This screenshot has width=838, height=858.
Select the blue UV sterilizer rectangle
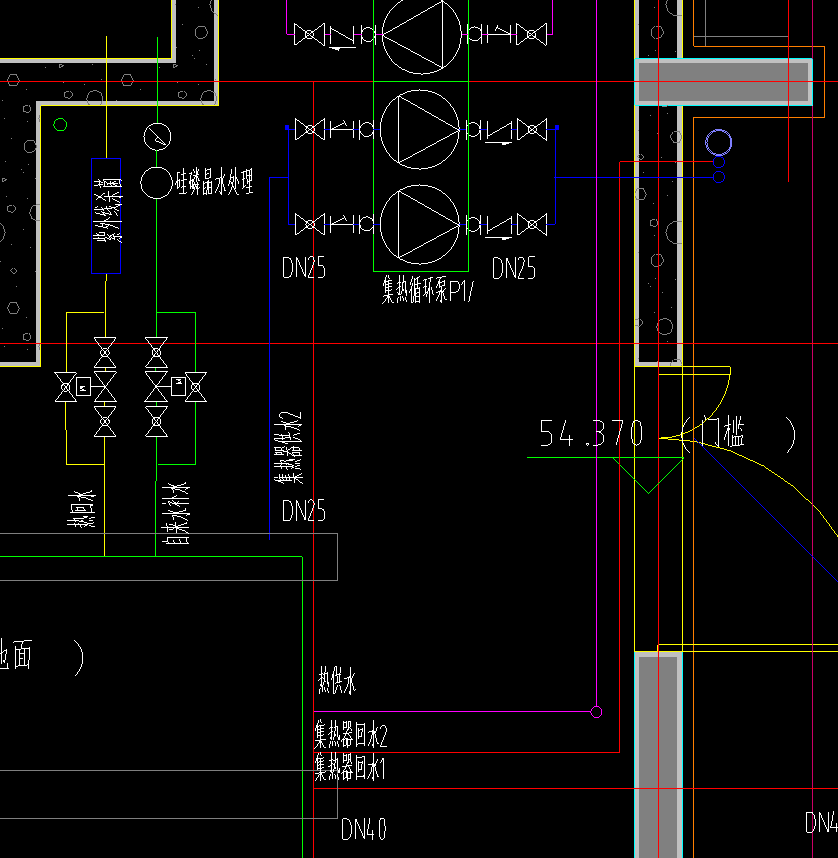(106, 216)
